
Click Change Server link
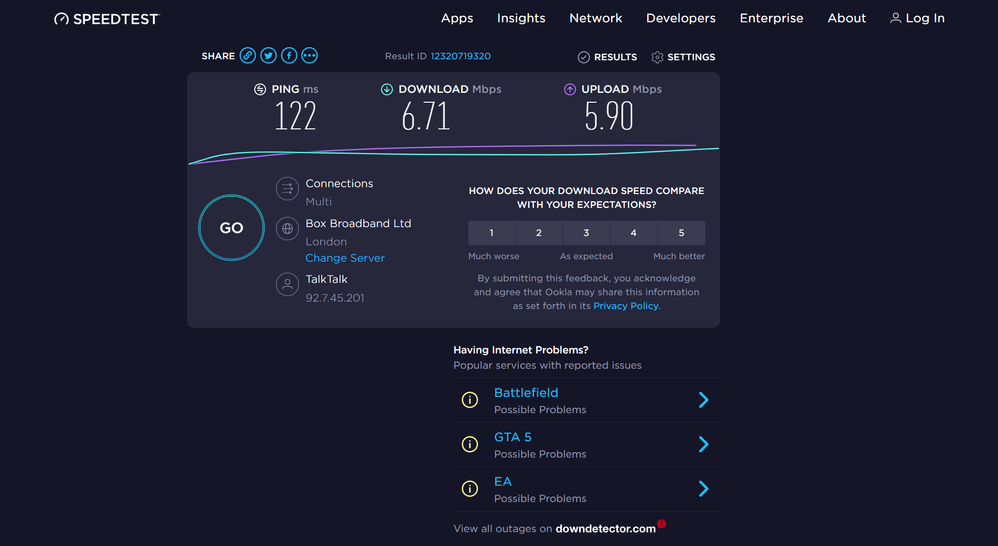(345, 258)
